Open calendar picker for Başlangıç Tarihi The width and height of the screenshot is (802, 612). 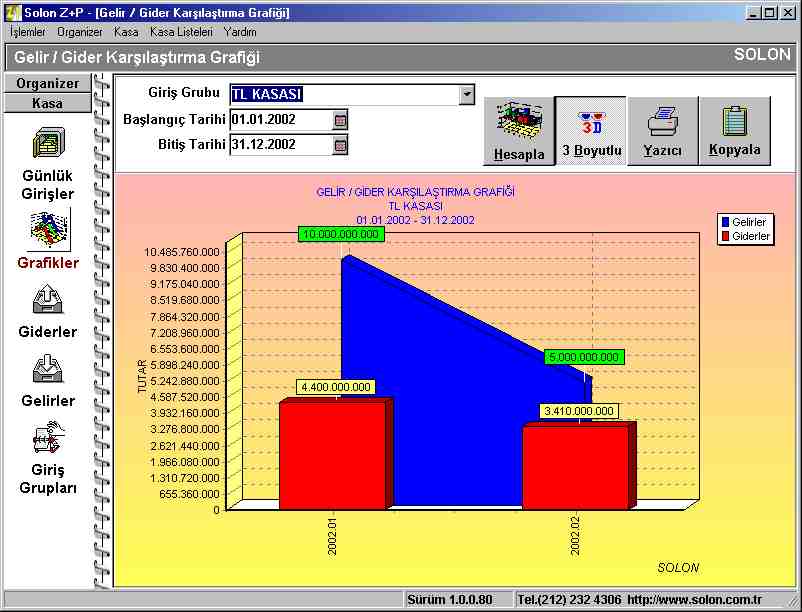(x=340, y=120)
